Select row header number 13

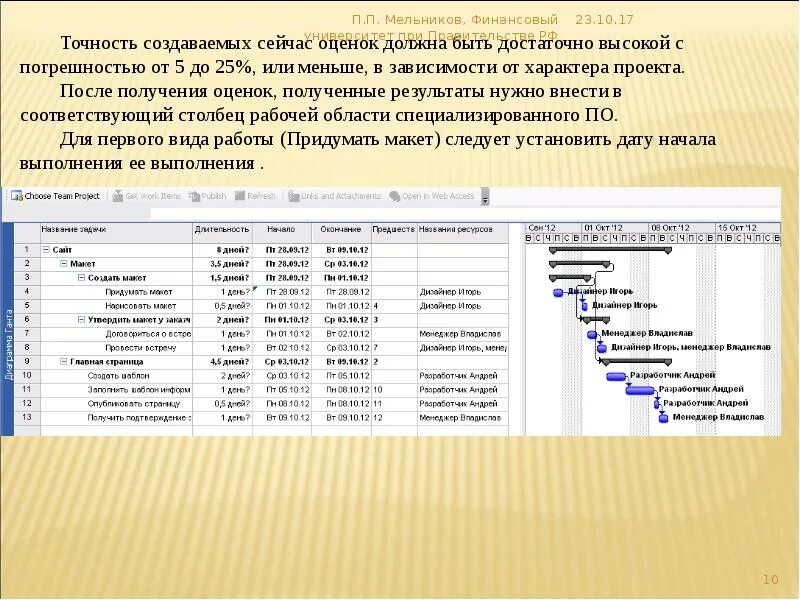(x=27, y=417)
